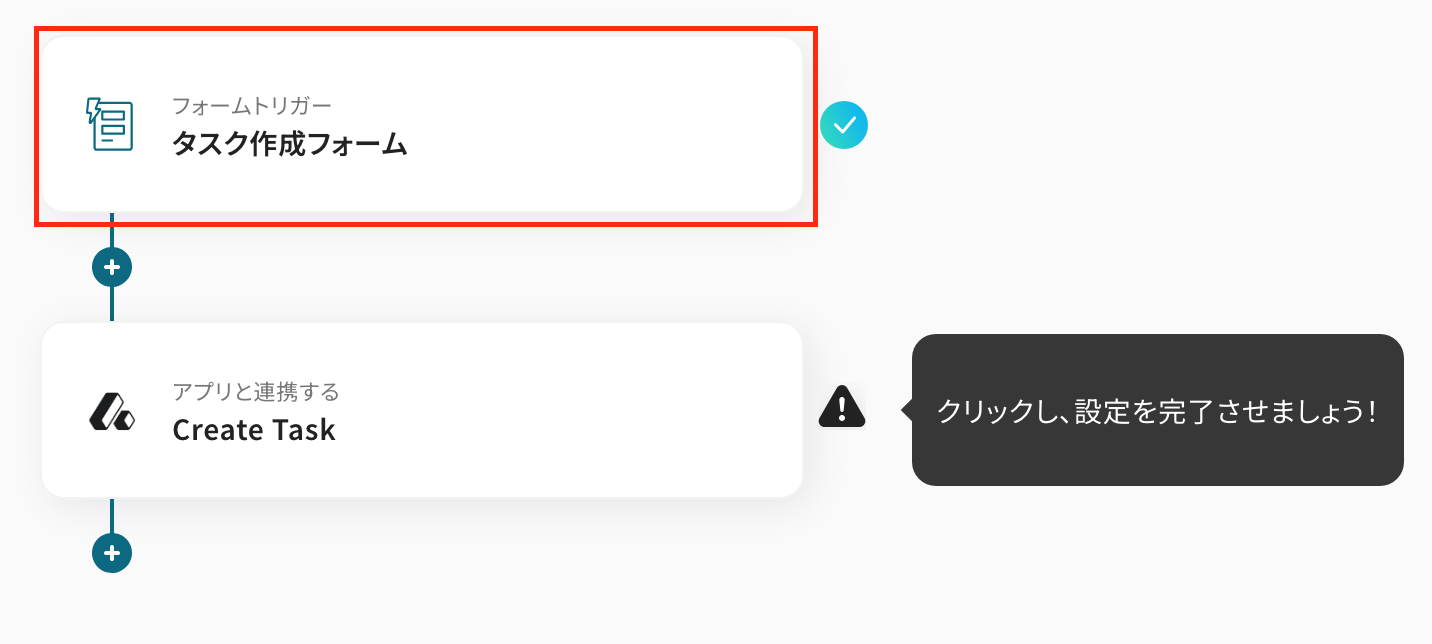The image size is (1432, 644).
Task: Click the クリックし、設定を完了させましょう! tooltip
Action: 1157,410
